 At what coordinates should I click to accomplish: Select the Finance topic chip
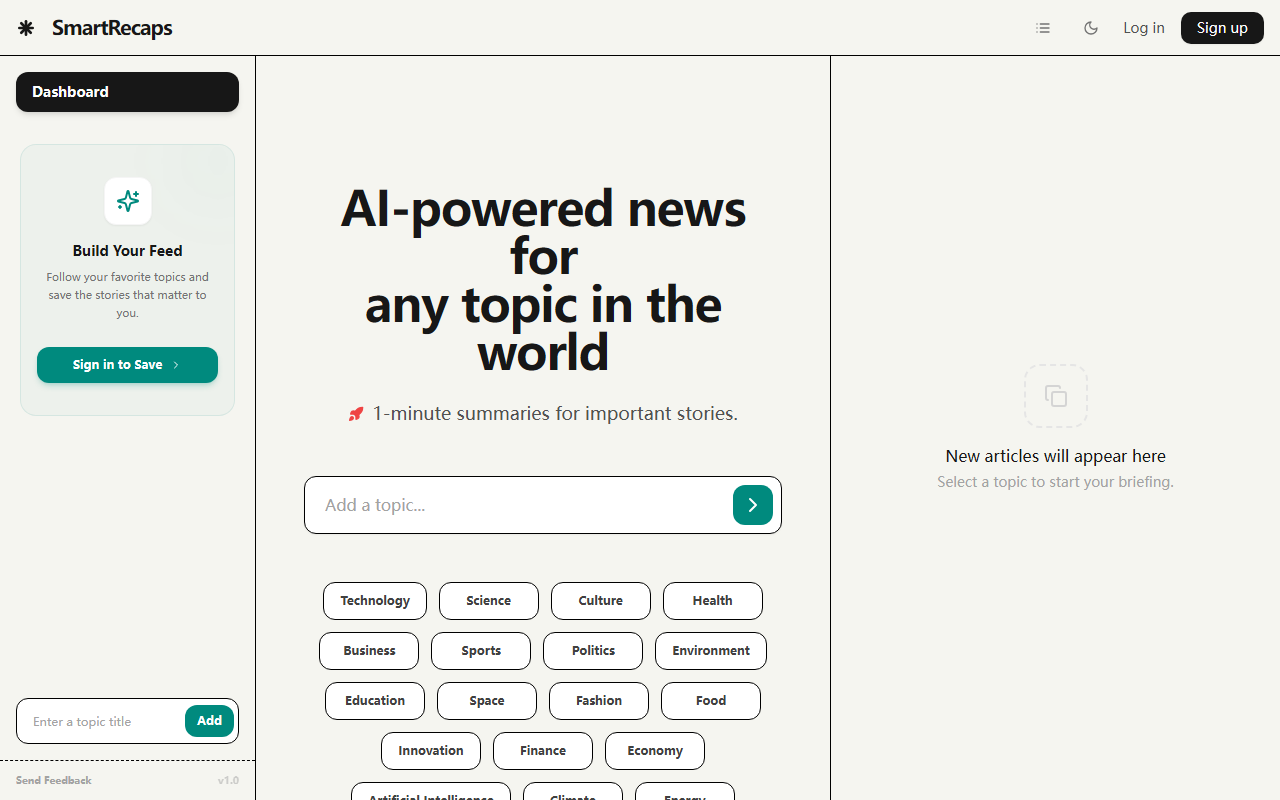coord(543,751)
